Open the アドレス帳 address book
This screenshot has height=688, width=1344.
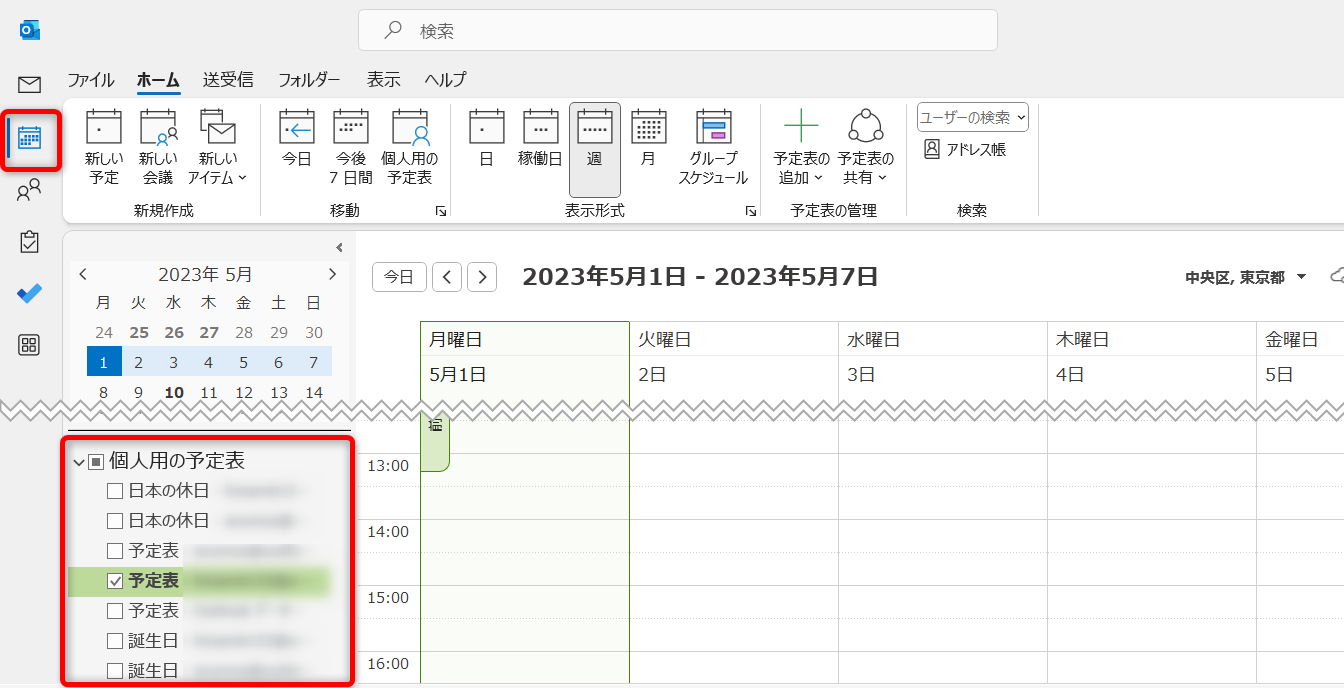965,150
